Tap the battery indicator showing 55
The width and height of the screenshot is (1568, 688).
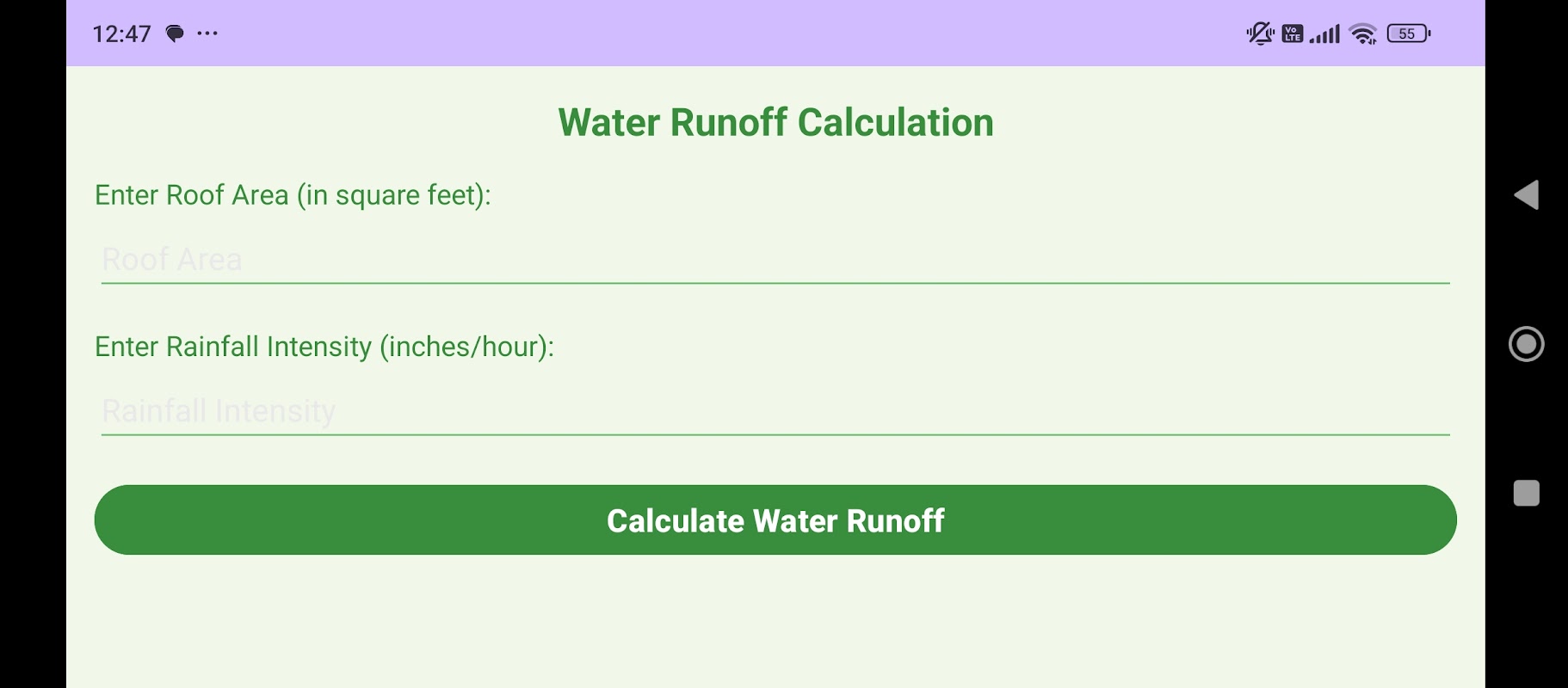tap(1409, 34)
